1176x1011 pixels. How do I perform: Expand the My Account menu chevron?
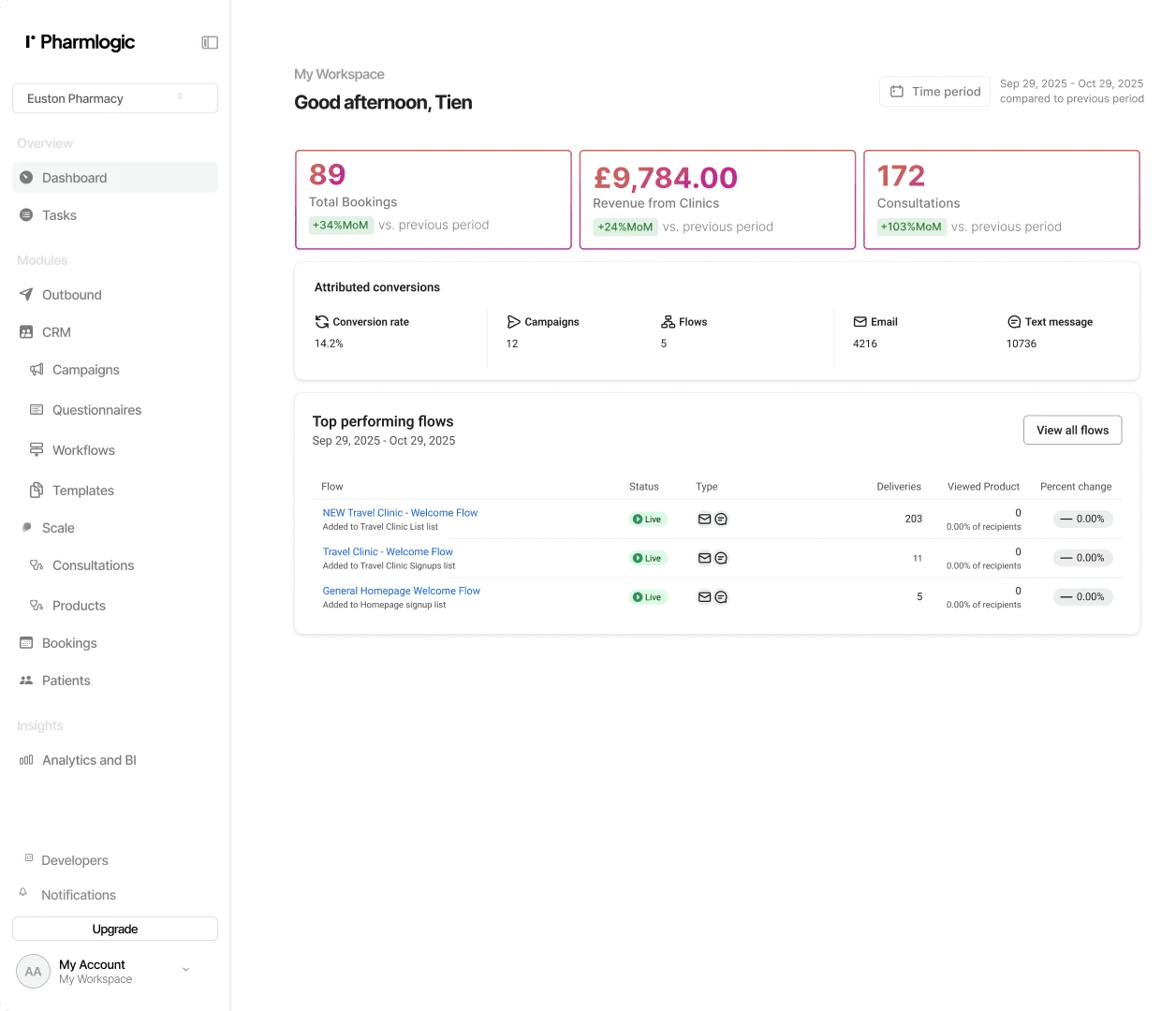click(185, 970)
